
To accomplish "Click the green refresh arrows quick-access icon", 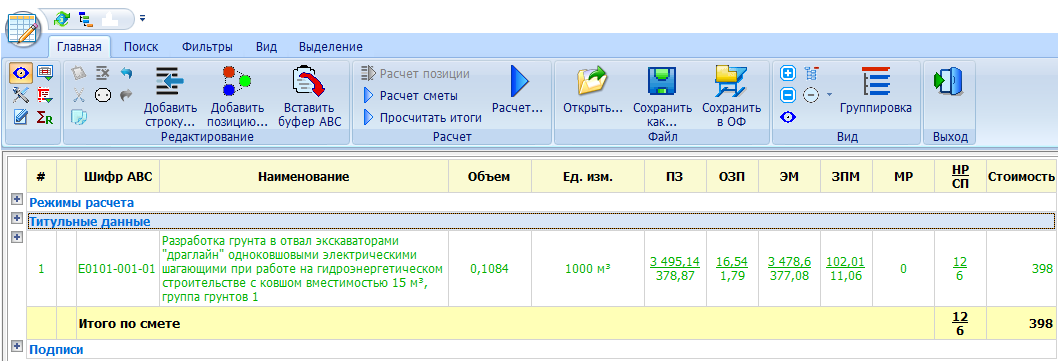I will point(63,18).
